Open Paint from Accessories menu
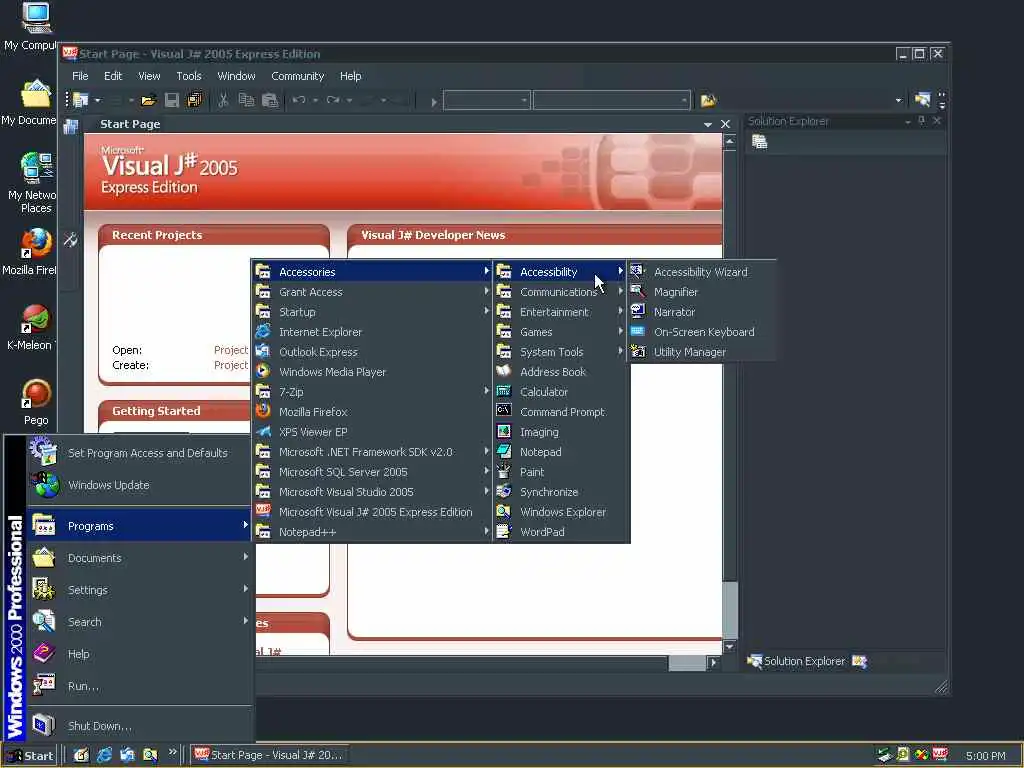The height and width of the screenshot is (768, 1024). click(561, 472)
